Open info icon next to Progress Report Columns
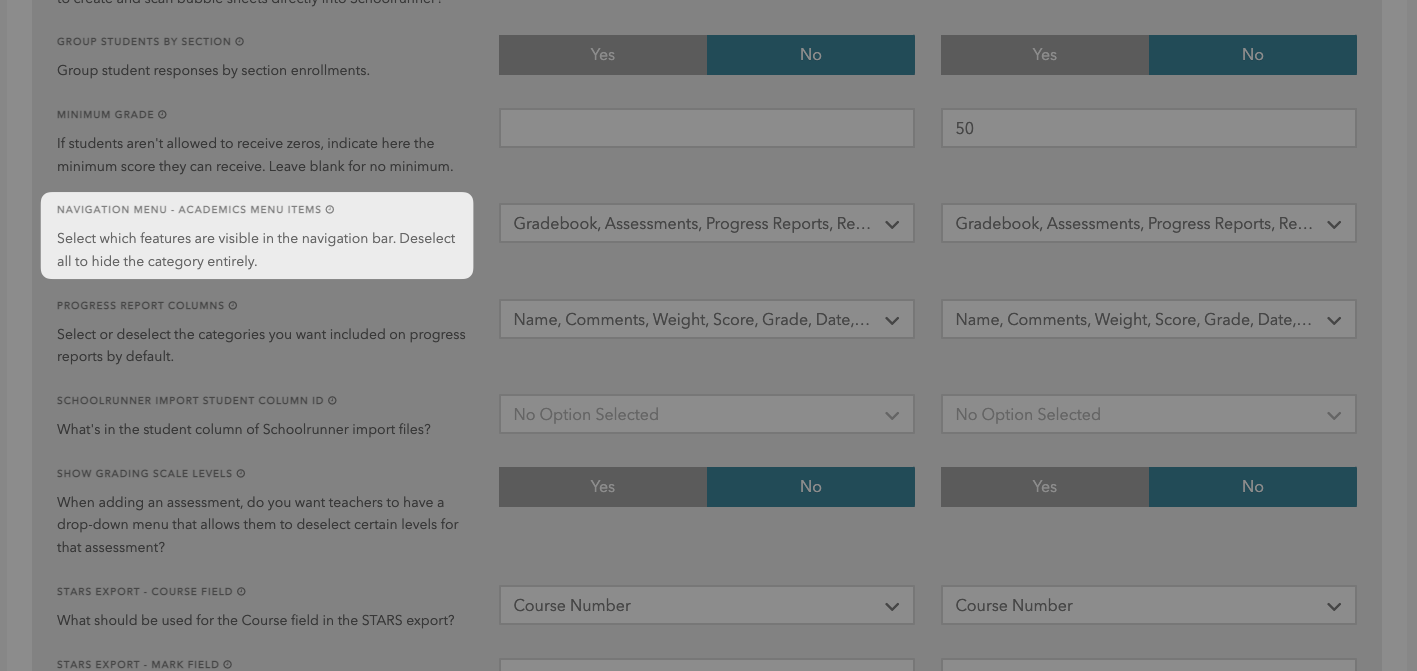 click(x=233, y=306)
